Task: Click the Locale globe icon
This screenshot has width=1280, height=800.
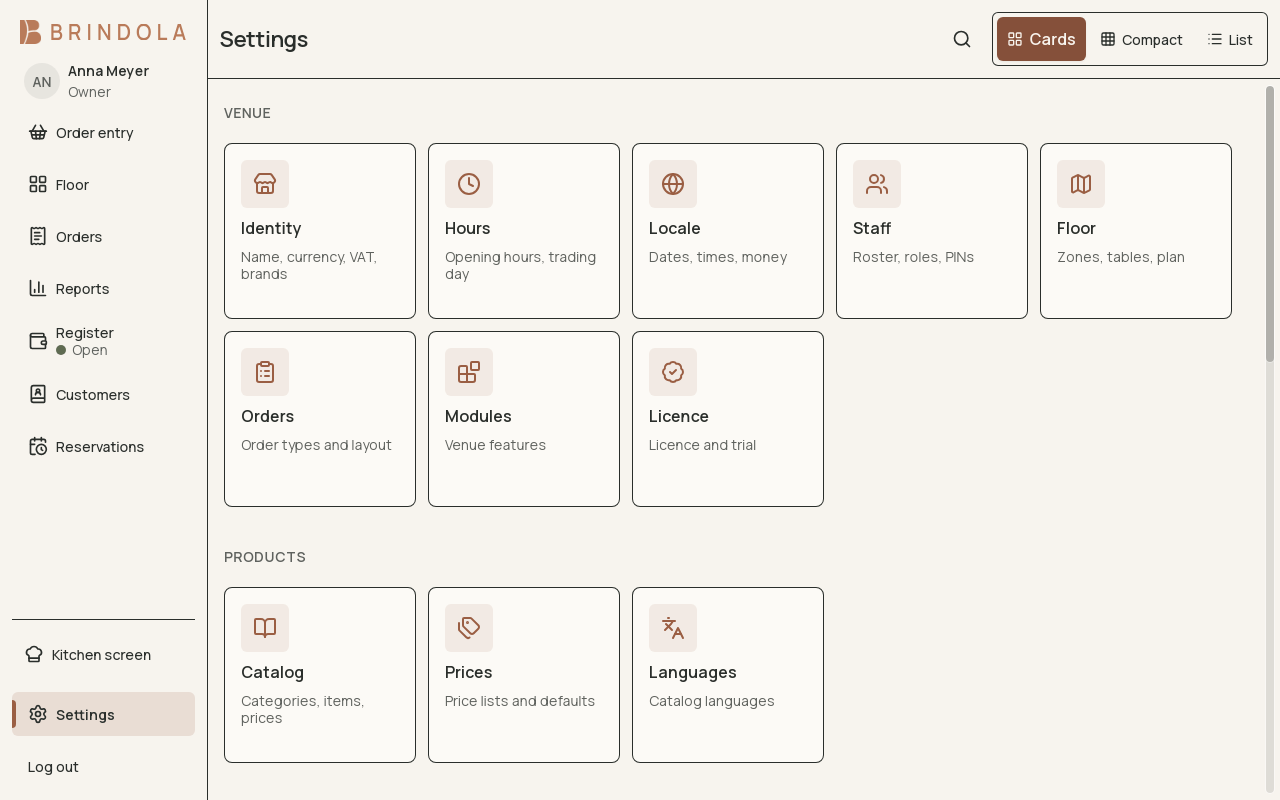Action: click(x=673, y=184)
